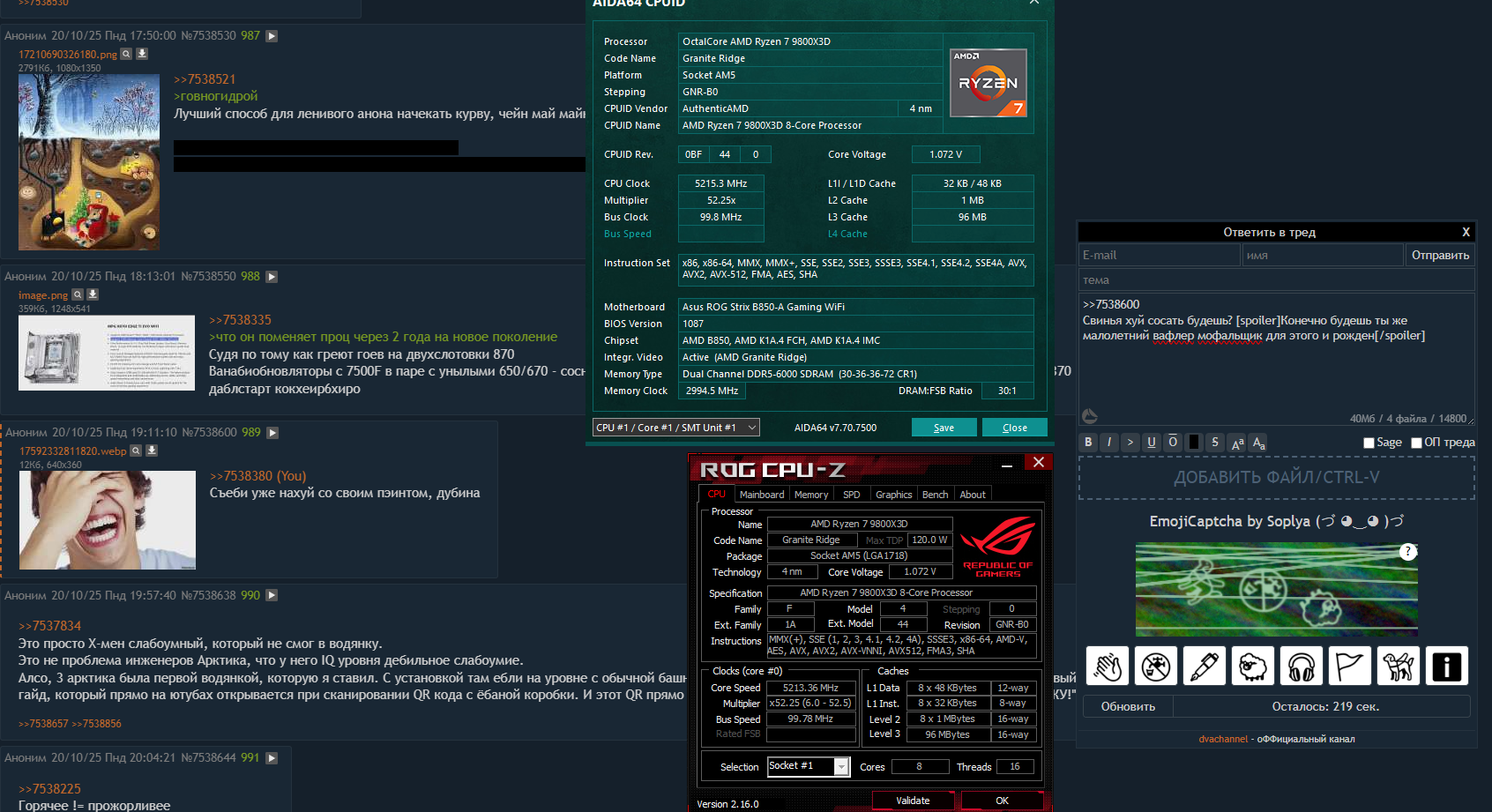1492x812 pixels.
Task: Tick the ОП треда checkbox
Action: click(x=1416, y=443)
